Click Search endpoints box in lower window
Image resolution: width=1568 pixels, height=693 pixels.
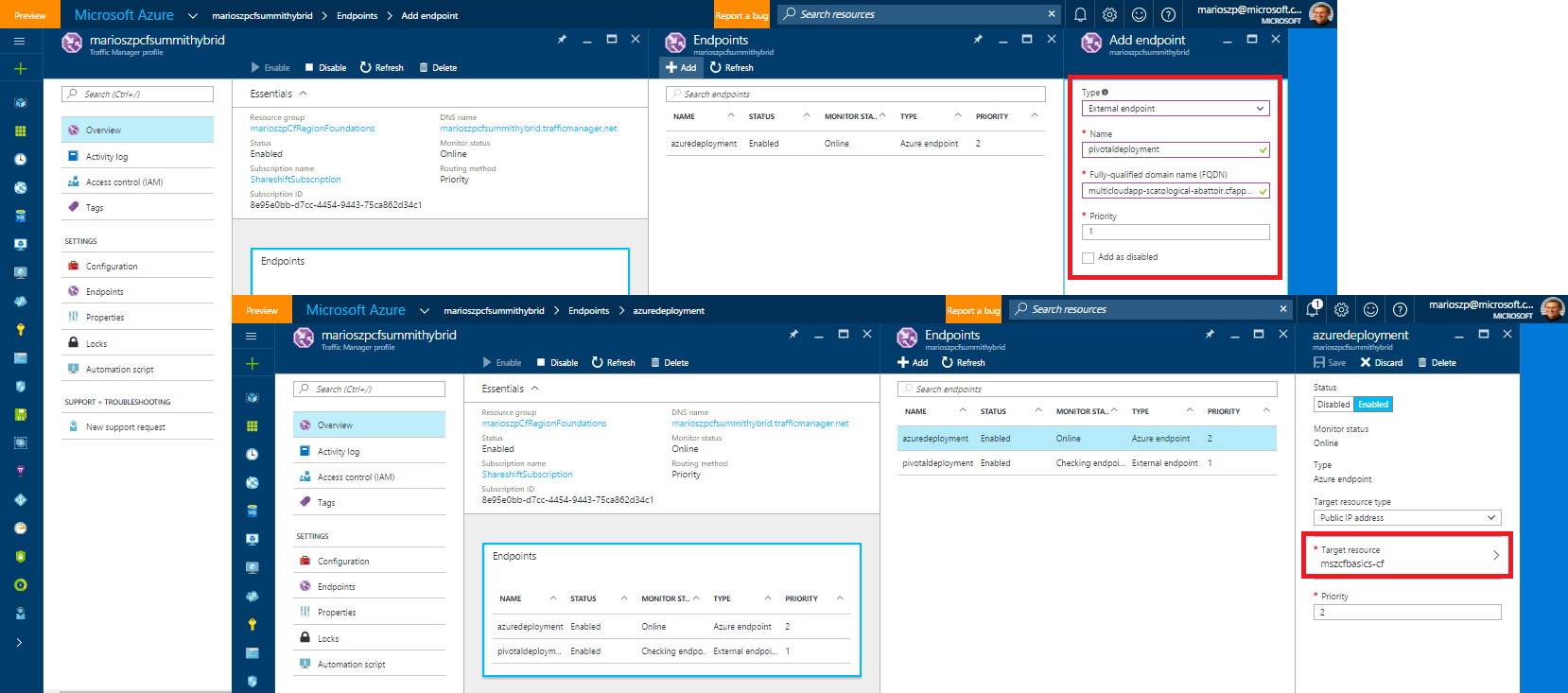point(1087,389)
